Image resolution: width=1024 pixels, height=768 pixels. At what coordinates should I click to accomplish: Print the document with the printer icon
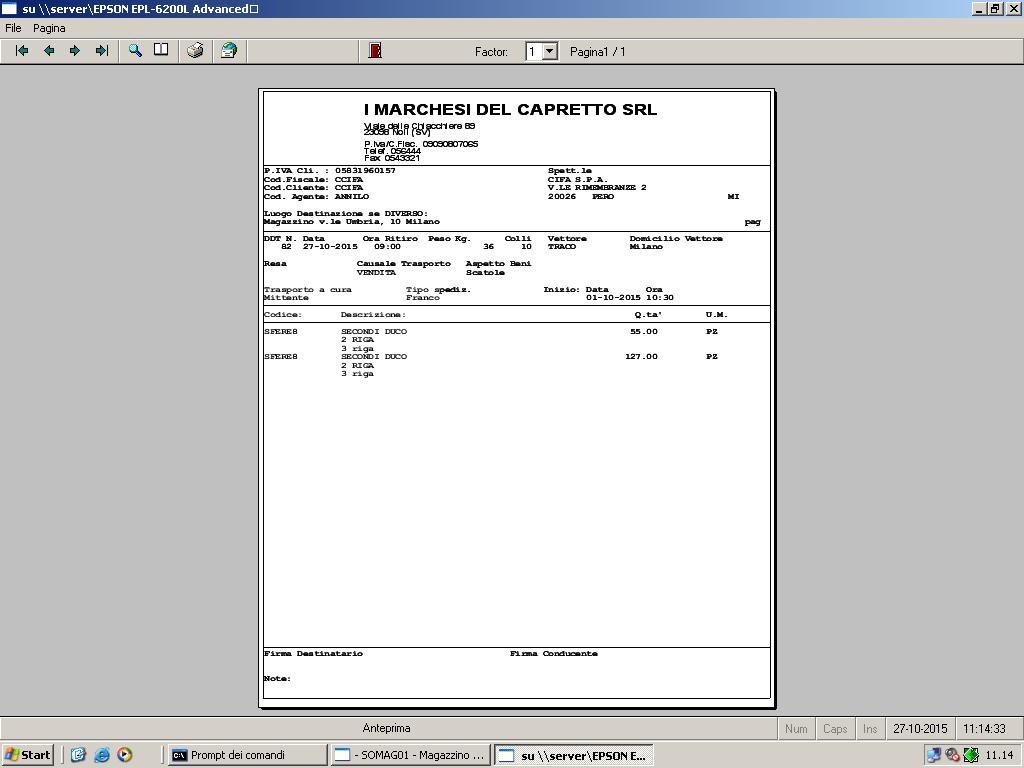pos(195,51)
